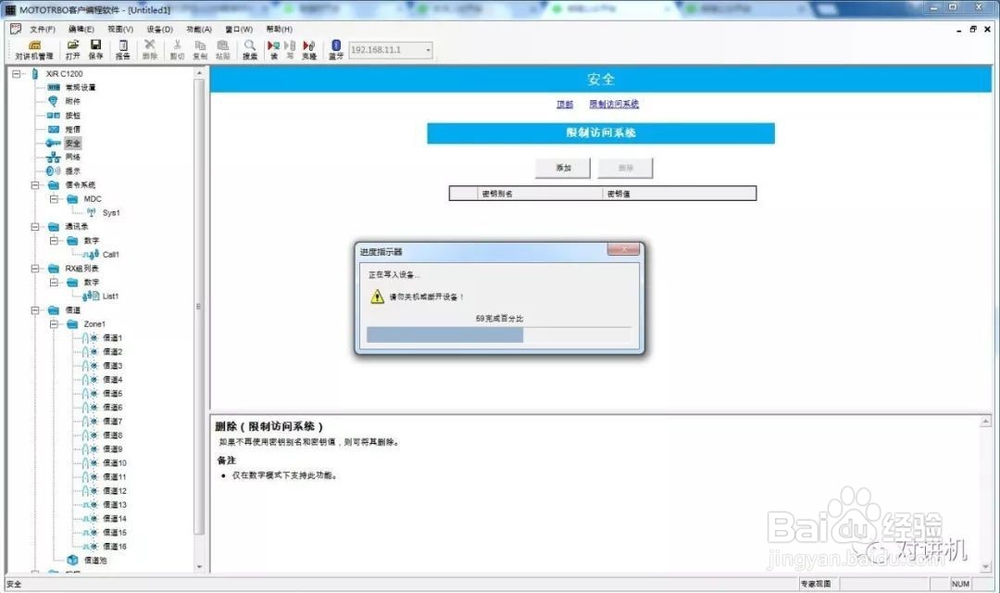Screen dimensions: 1000x593
Task: Open the 帮助(H) menu
Action: click(279, 29)
